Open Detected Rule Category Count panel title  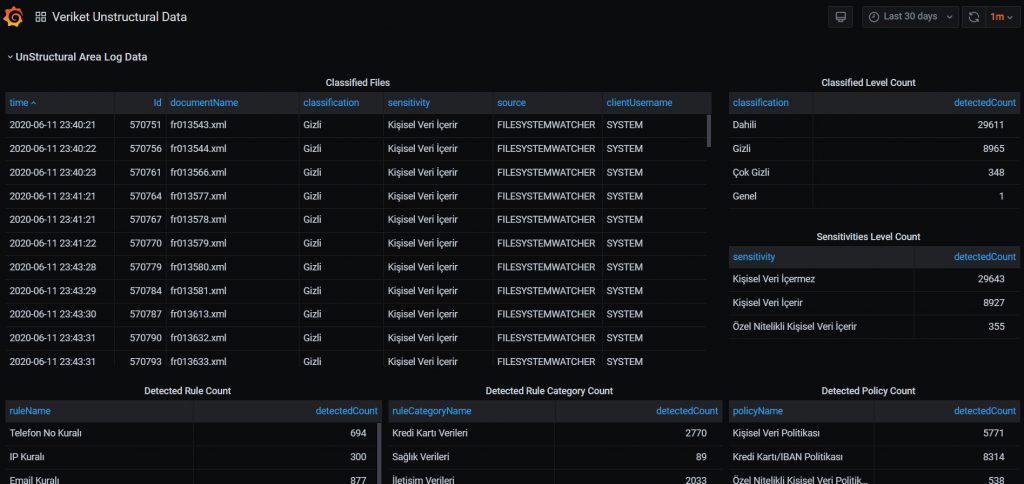[549, 391]
